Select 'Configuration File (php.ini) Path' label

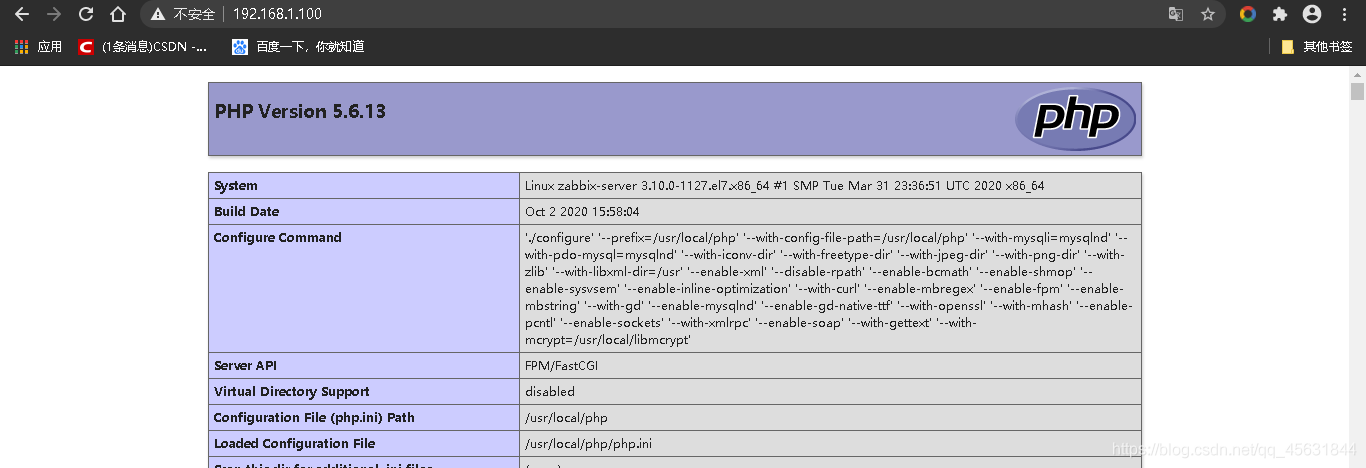point(314,418)
